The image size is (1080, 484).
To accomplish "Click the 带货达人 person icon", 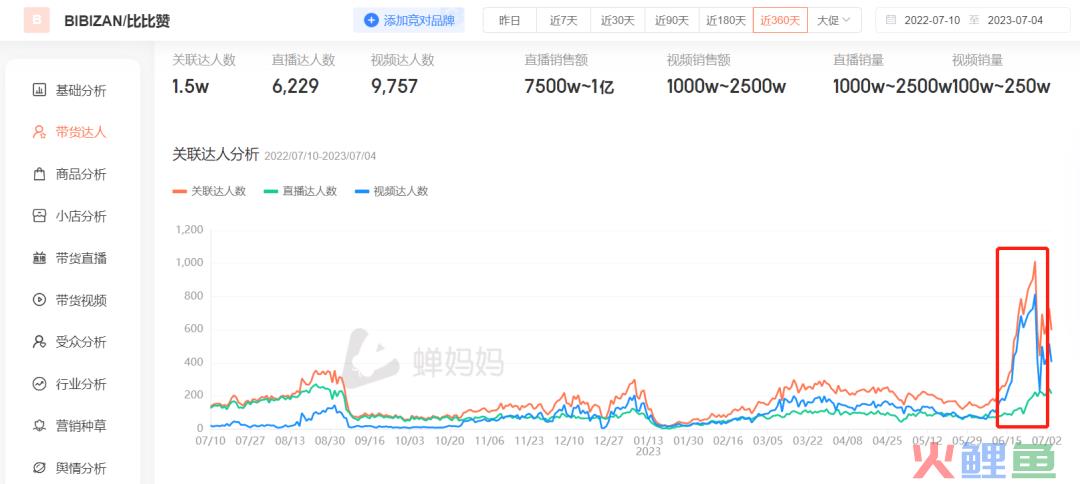I will tap(40, 132).
